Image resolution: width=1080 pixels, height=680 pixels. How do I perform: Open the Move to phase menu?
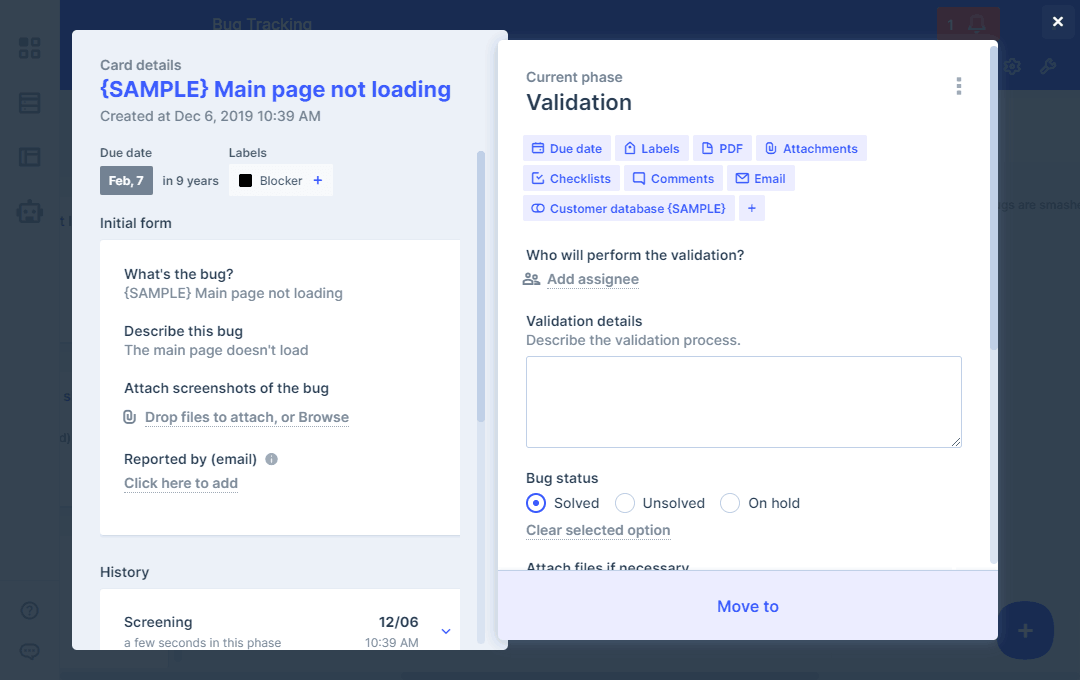[x=747, y=606]
